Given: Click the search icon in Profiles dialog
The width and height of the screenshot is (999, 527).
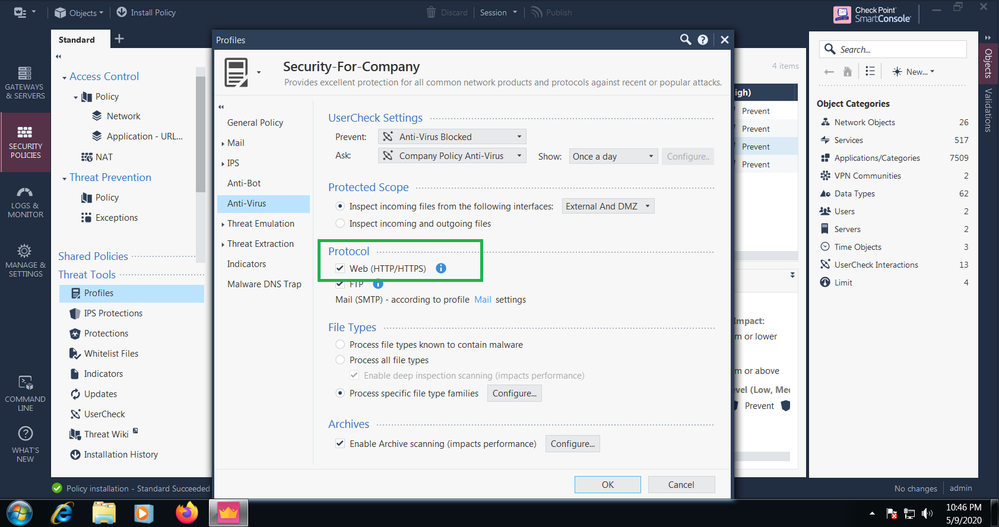Looking at the screenshot, I should pyautogui.click(x=685, y=39).
